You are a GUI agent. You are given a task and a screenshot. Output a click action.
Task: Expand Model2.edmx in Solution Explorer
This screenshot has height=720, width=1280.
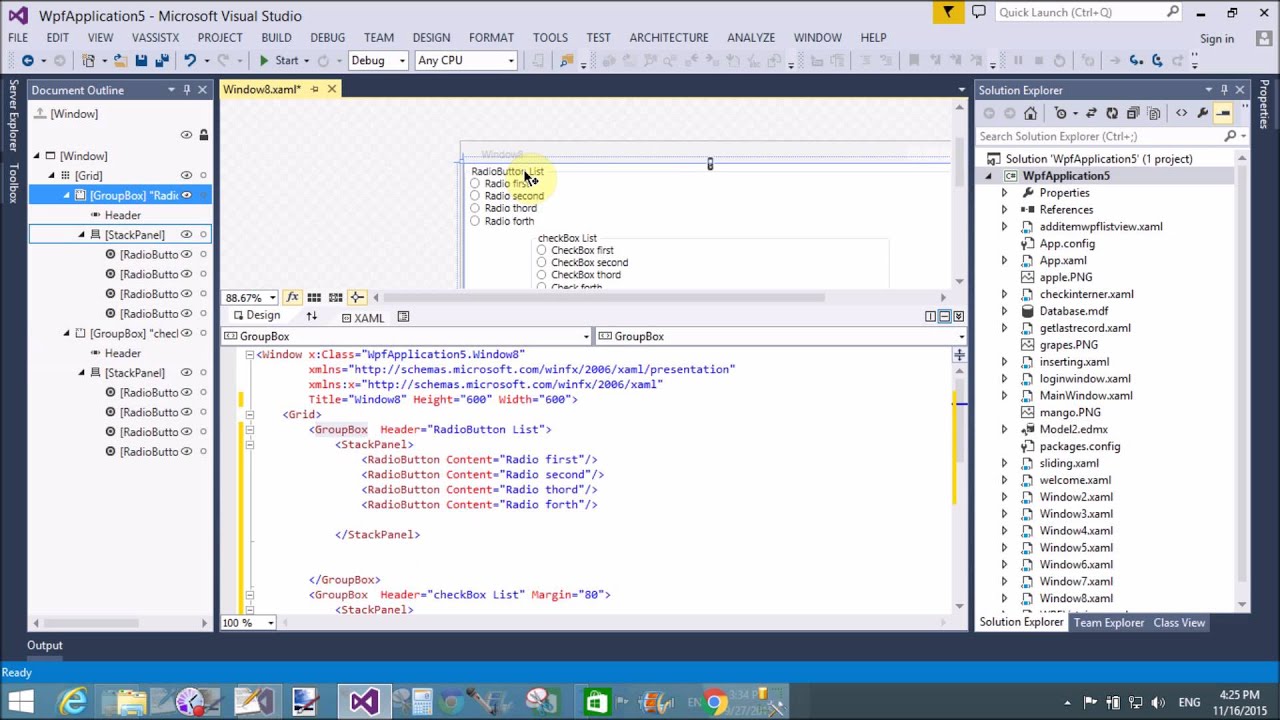[x=1004, y=429]
